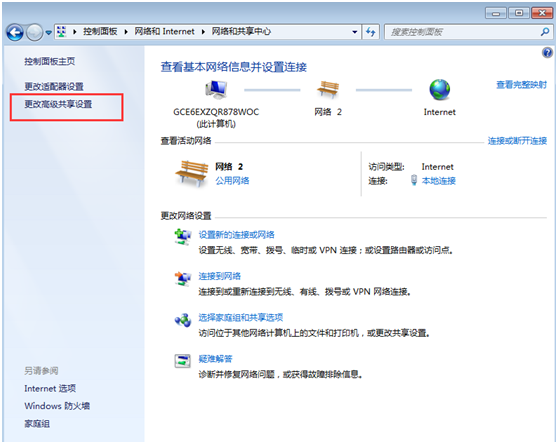Open the address bar history dropdown
This screenshot has width=558, height=444.
[x=355, y=32]
